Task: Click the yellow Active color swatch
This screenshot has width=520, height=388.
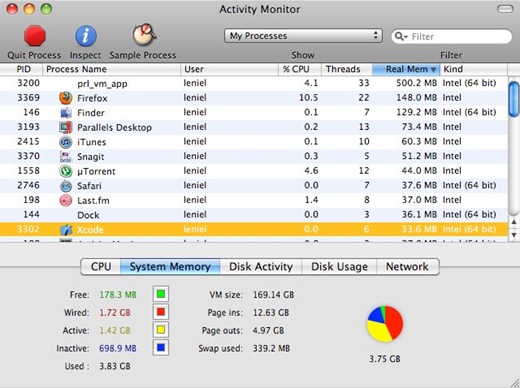Action: [161, 330]
